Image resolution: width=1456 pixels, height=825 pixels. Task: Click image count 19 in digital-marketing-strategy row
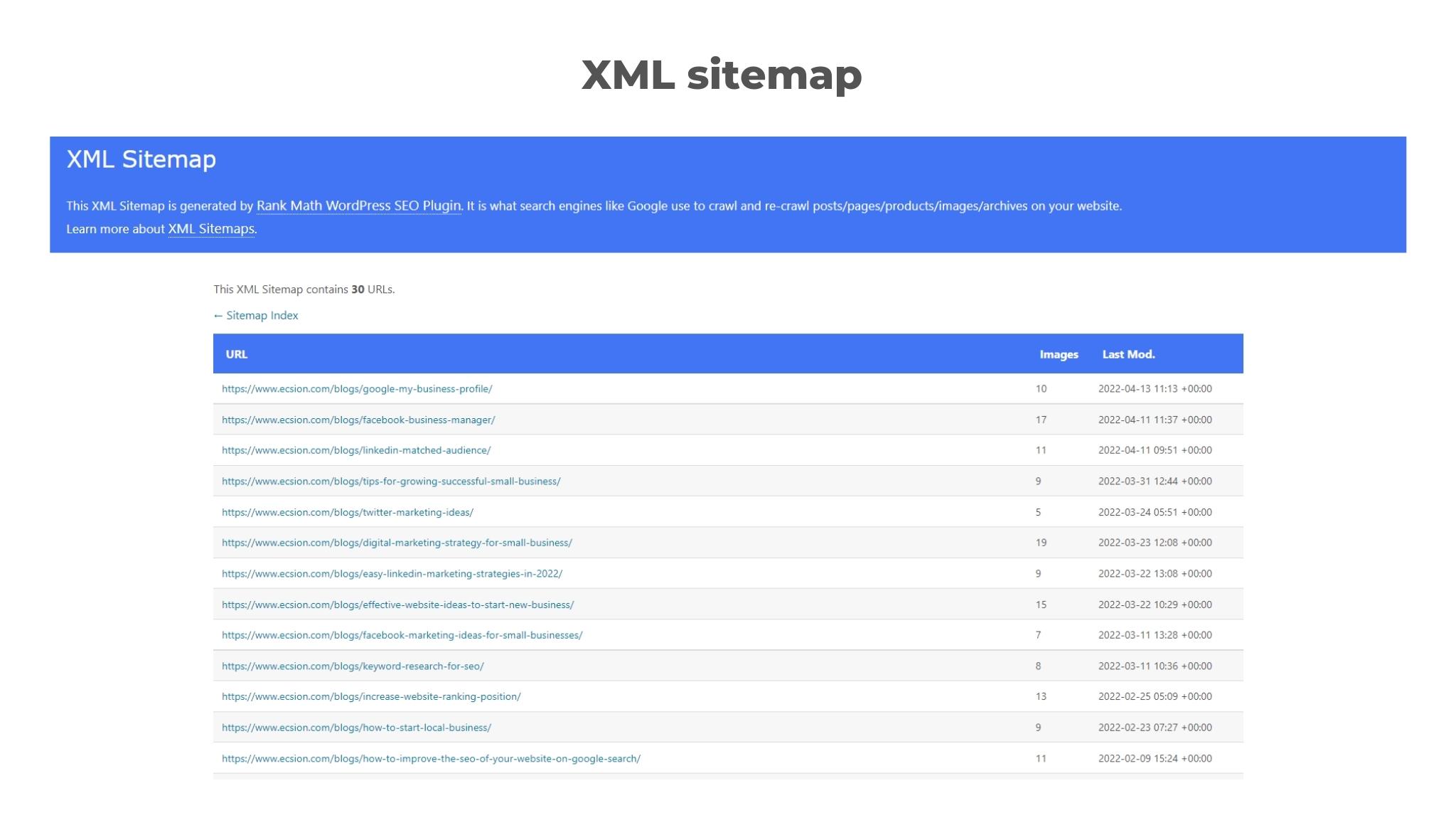coord(1041,543)
